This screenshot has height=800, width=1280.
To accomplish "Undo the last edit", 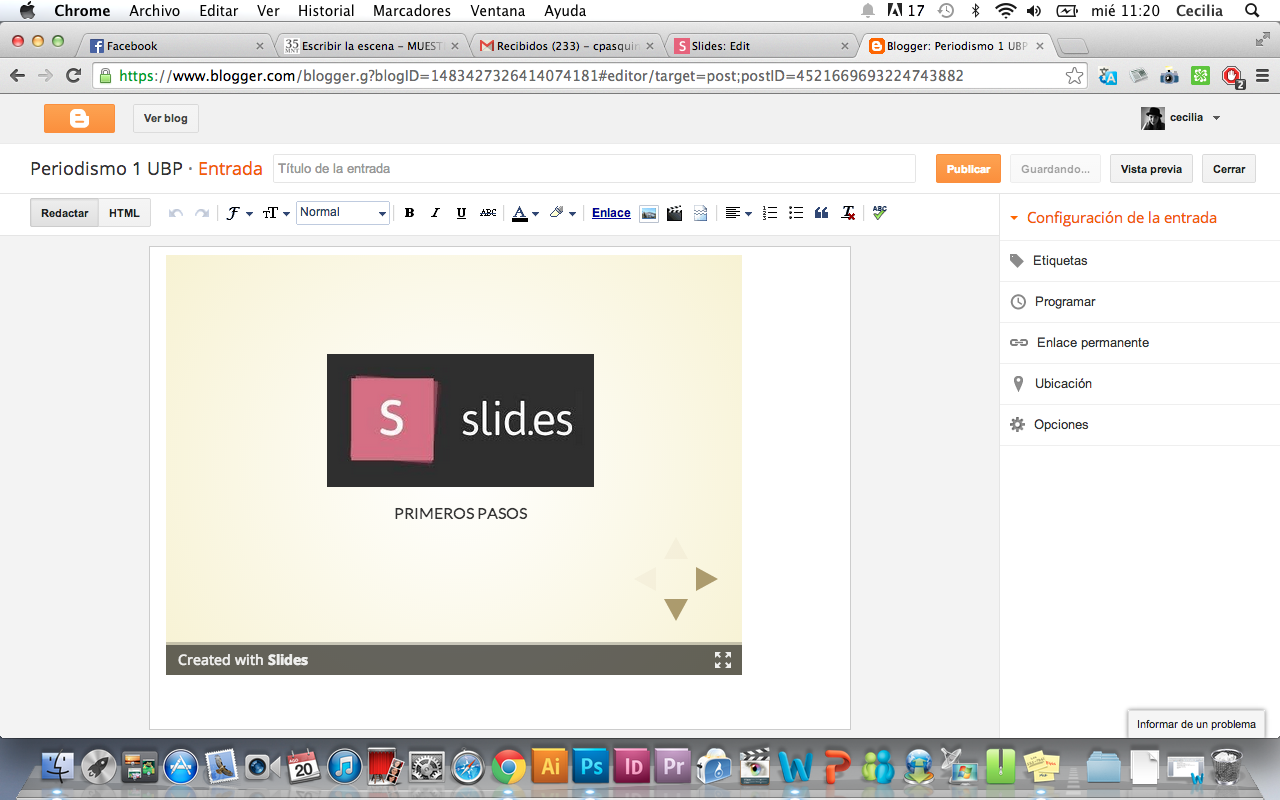I will pyautogui.click(x=176, y=213).
